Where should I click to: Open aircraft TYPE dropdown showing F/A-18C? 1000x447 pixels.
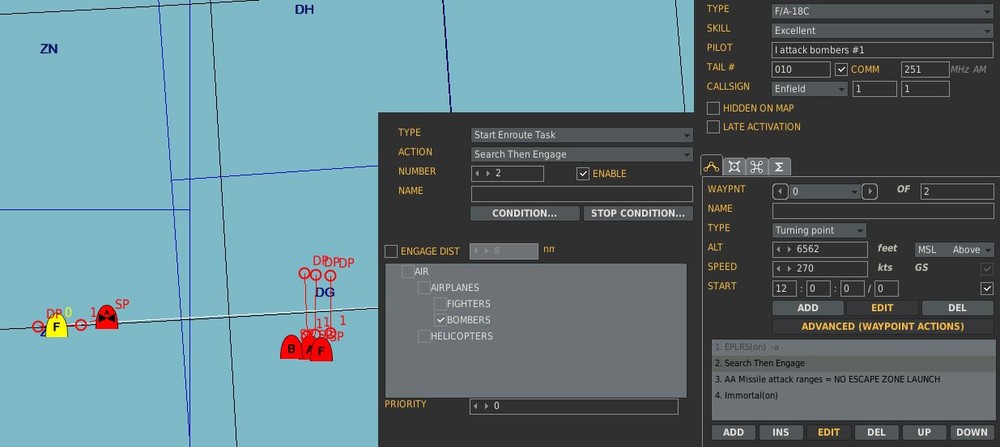(882, 11)
